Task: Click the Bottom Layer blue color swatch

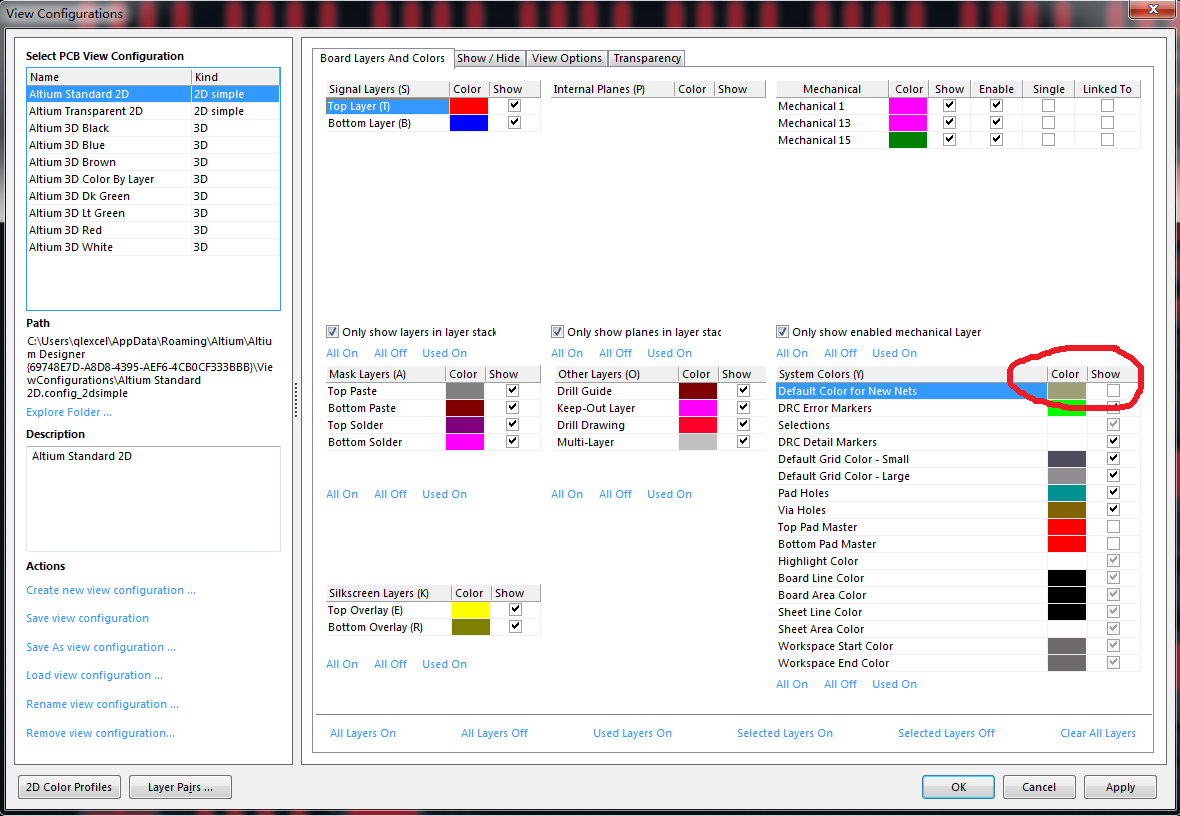Action: pyautogui.click(x=469, y=123)
